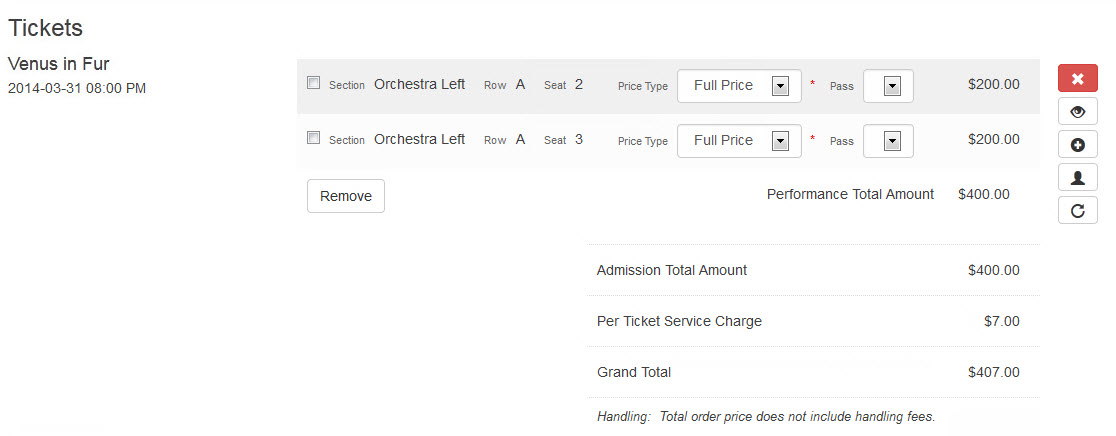The height and width of the screenshot is (436, 1116).
Task: Click the Admission Total Amount row
Action: point(813,270)
